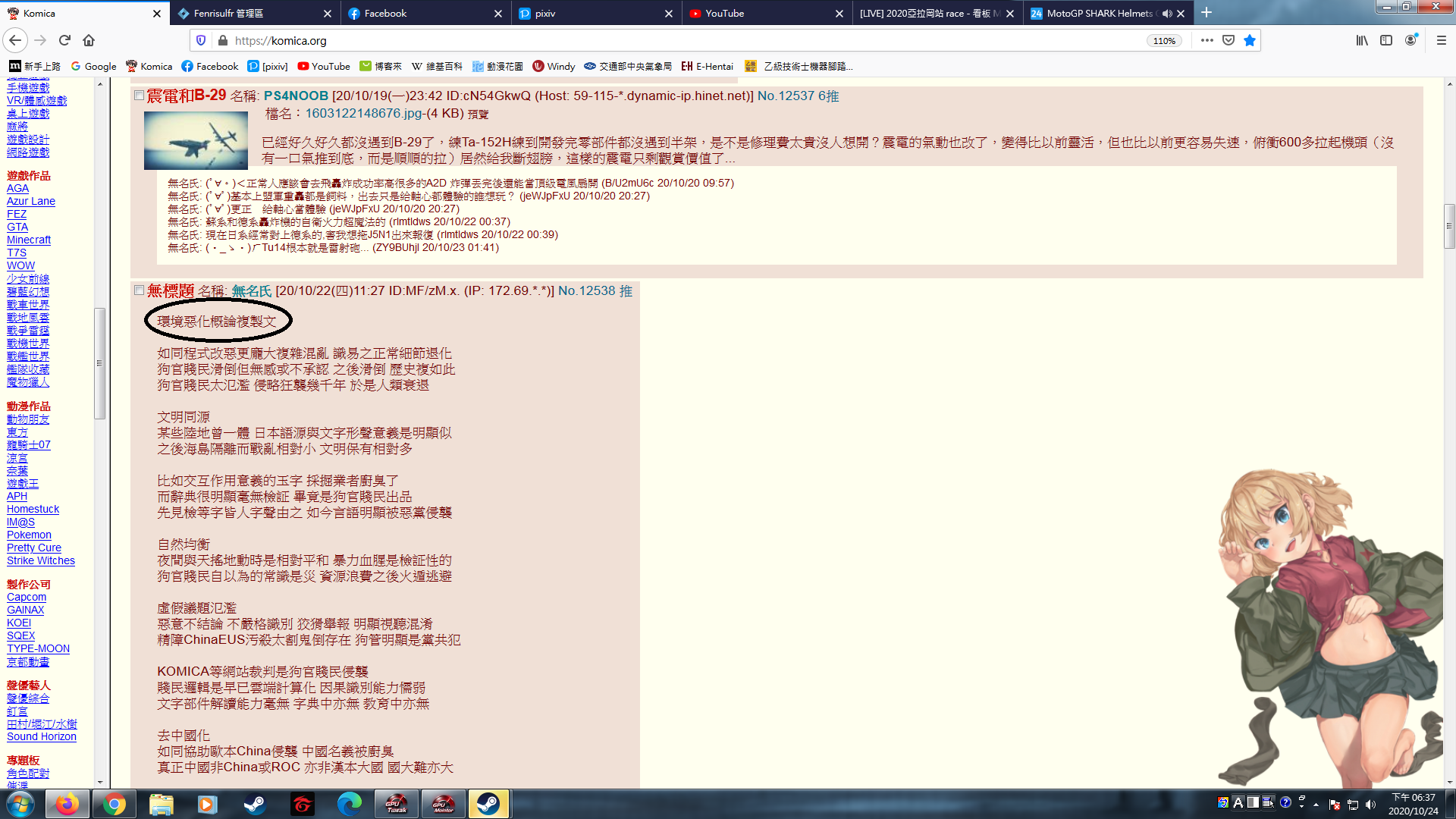
Task: Click the Windows Start orb
Action: 20,804
